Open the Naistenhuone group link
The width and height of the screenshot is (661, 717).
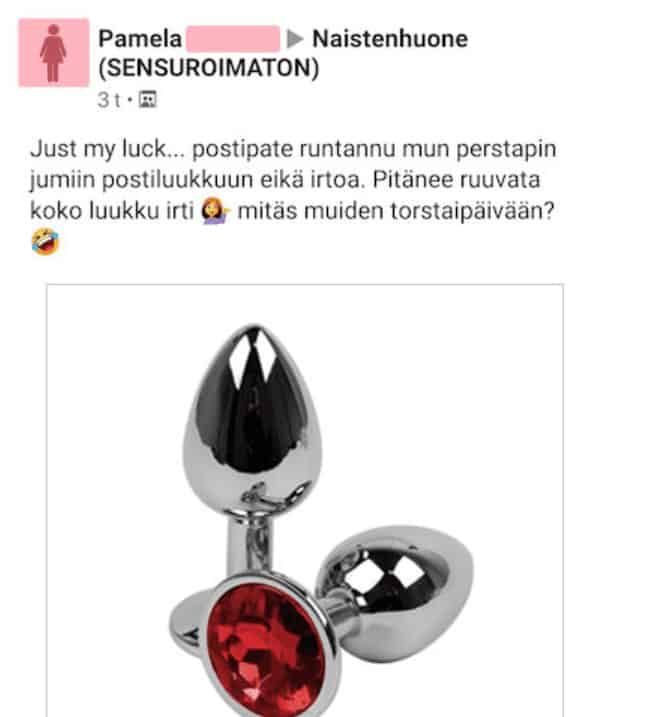point(390,39)
